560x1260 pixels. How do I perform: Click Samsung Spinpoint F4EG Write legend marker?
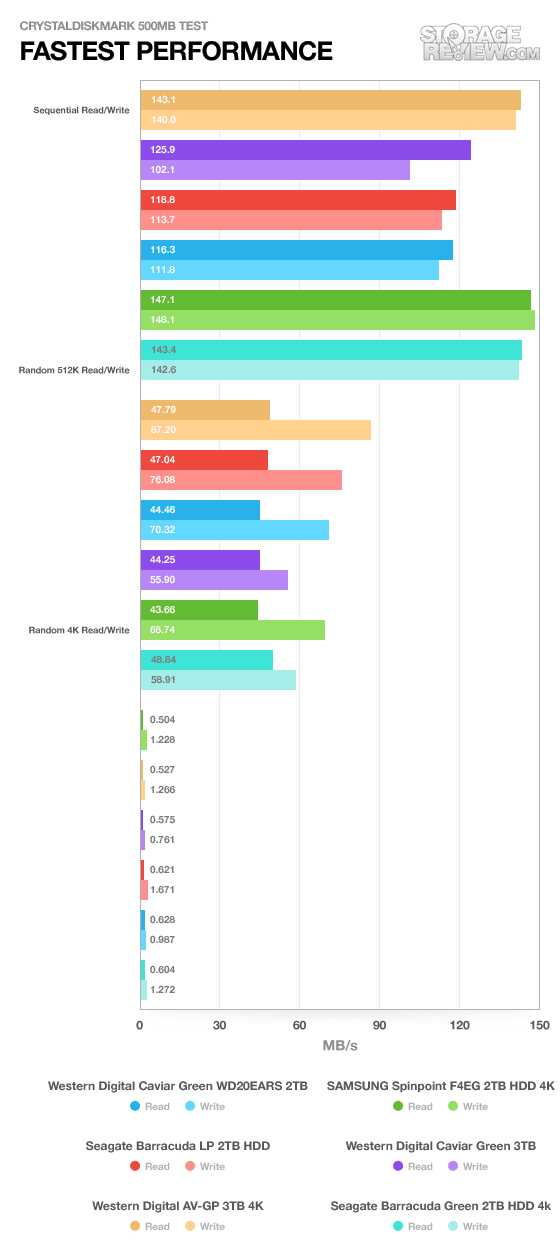coord(453,1106)
